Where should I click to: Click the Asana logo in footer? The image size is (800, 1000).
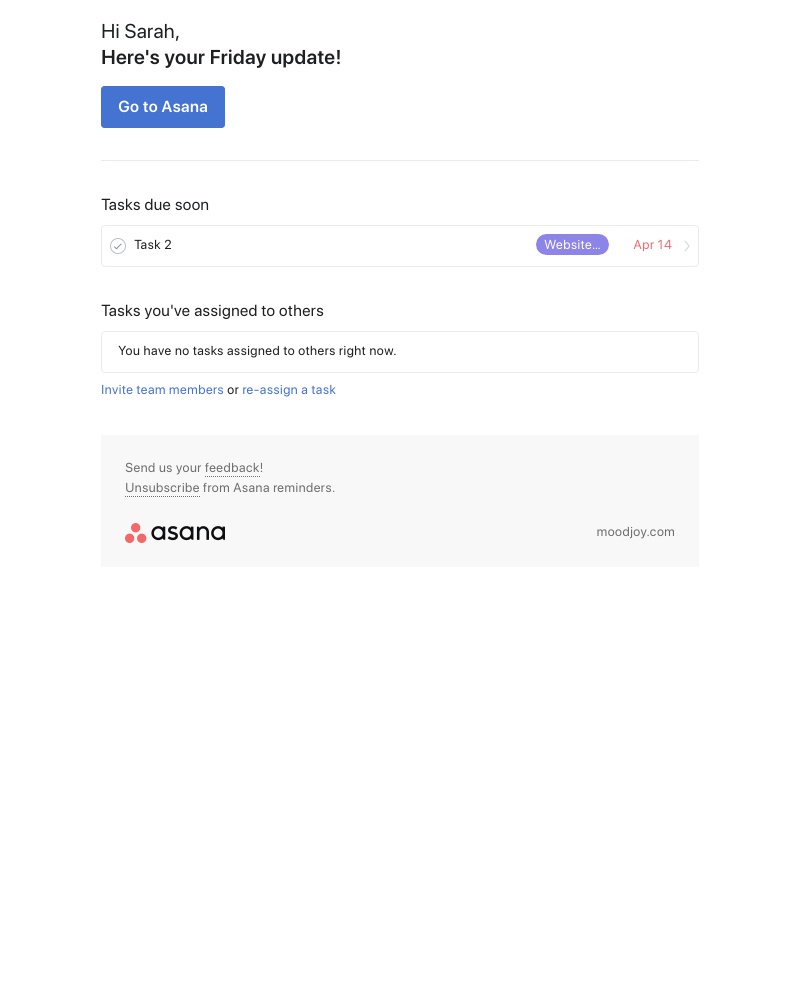[x=175, y=533]
